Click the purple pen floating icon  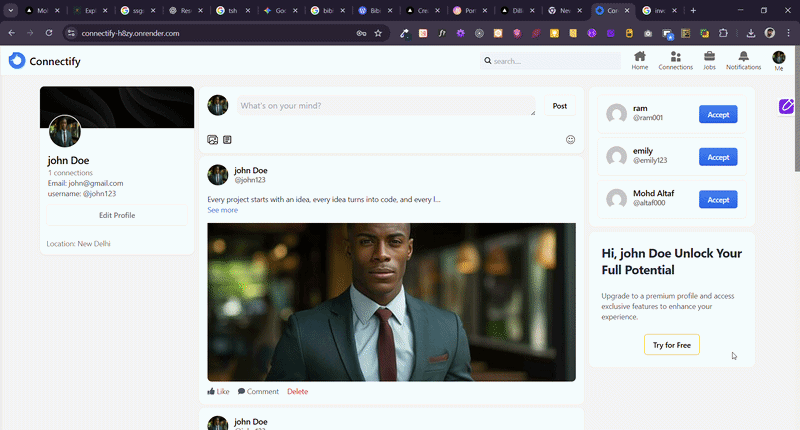click(787, 106)
